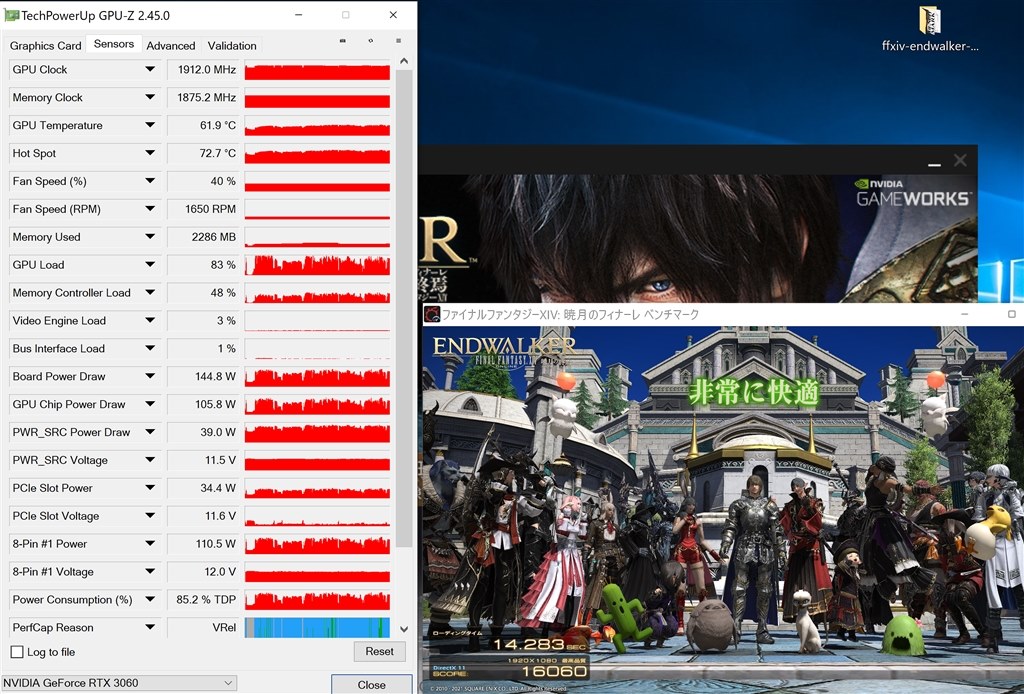Open the GPU Chip Power Draw dropdown
The width and height of the screenshot is (1024, 694).
point(150,404)
